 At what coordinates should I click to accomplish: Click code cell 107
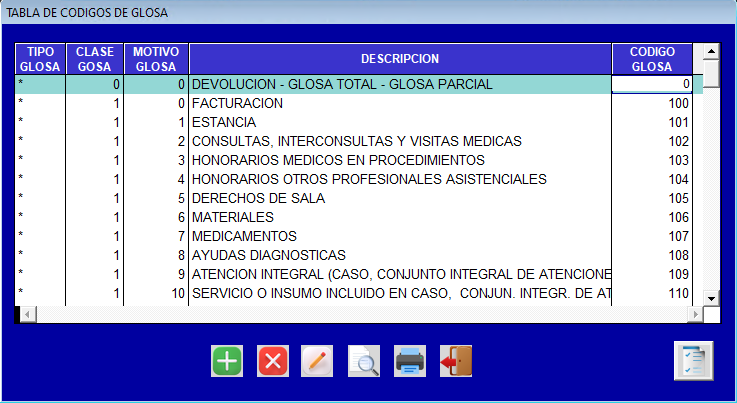click(652, 236)
